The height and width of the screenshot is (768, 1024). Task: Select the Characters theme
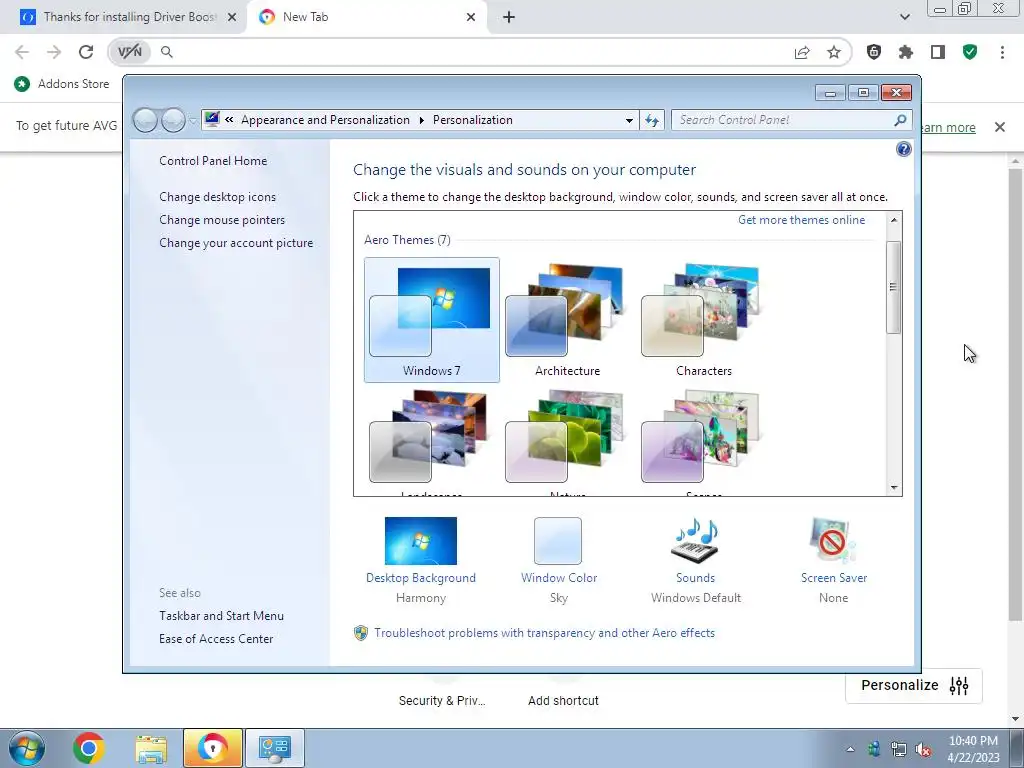(703, 320)
